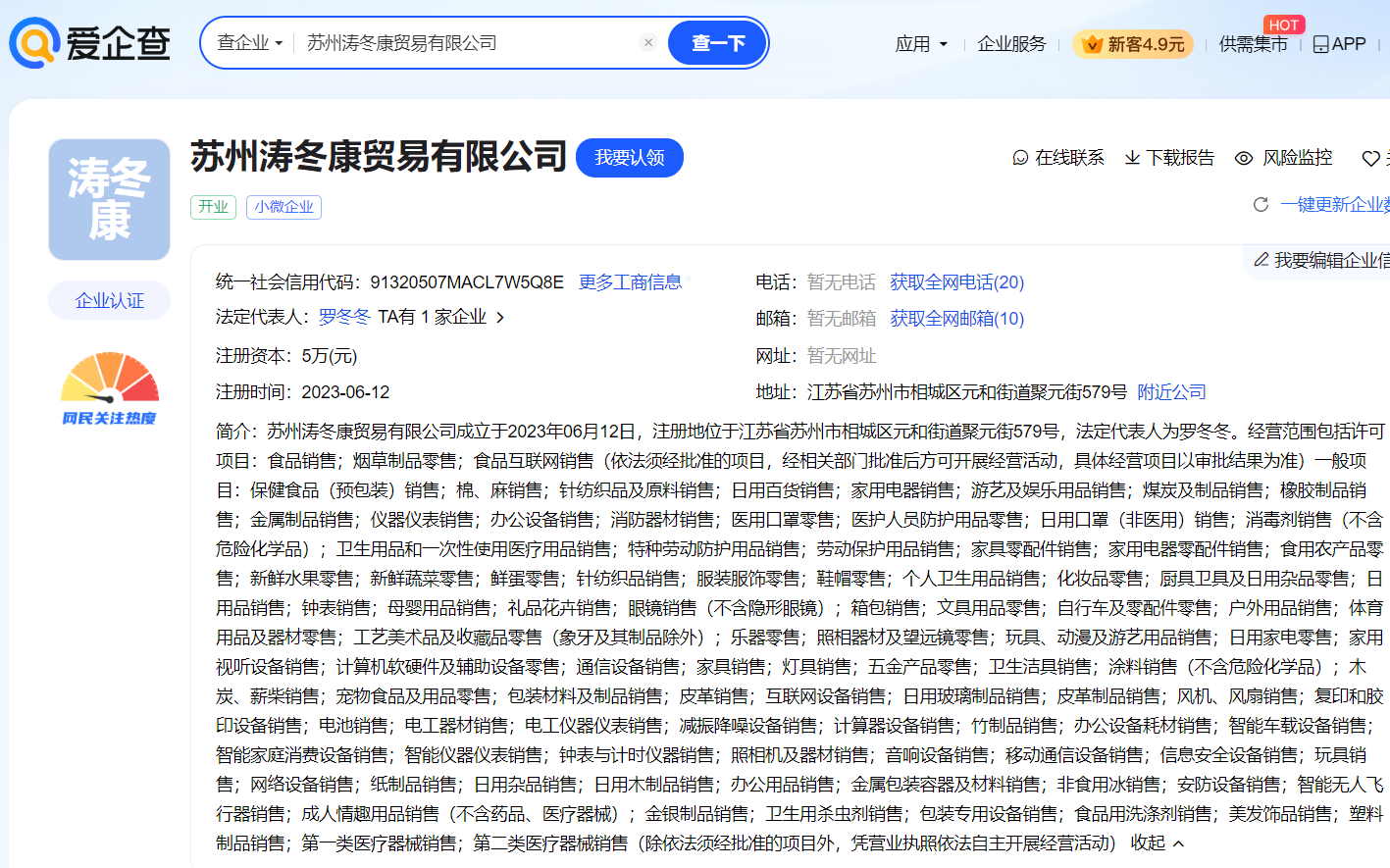Select the 涛冬康 company logo thumbnail
The height and width of the screenshot is (868, 1390).
(x=109, y=199)
